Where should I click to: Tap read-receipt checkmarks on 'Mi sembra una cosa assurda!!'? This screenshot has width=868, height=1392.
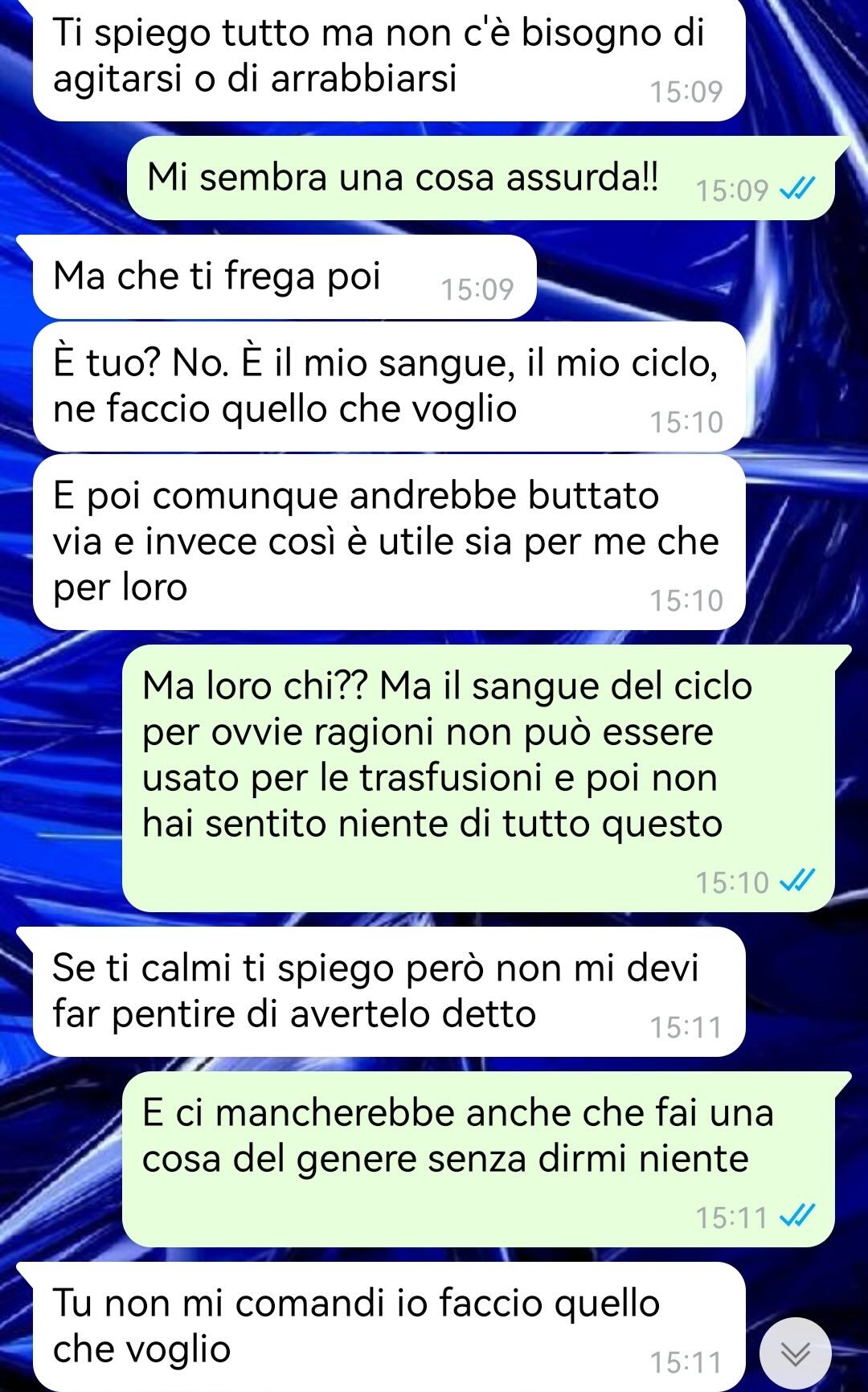tap(798, 190)
